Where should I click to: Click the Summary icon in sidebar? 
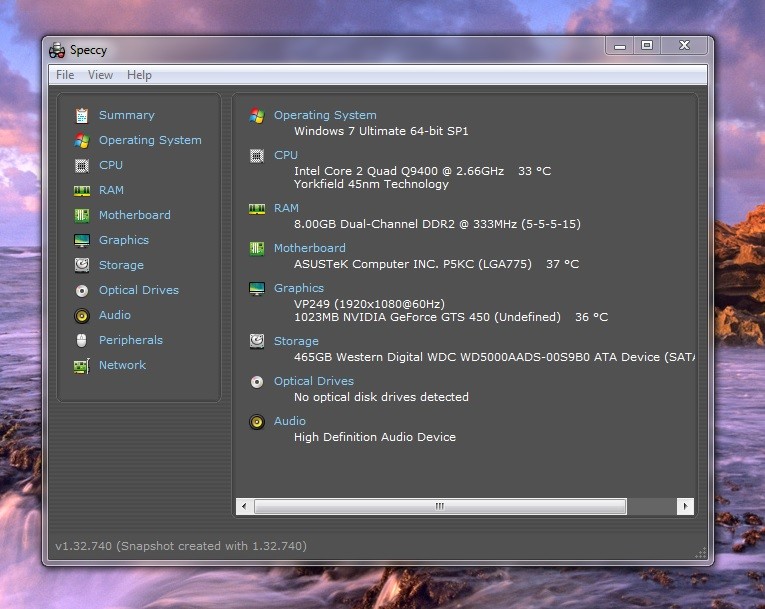click(x=82, y=115)
